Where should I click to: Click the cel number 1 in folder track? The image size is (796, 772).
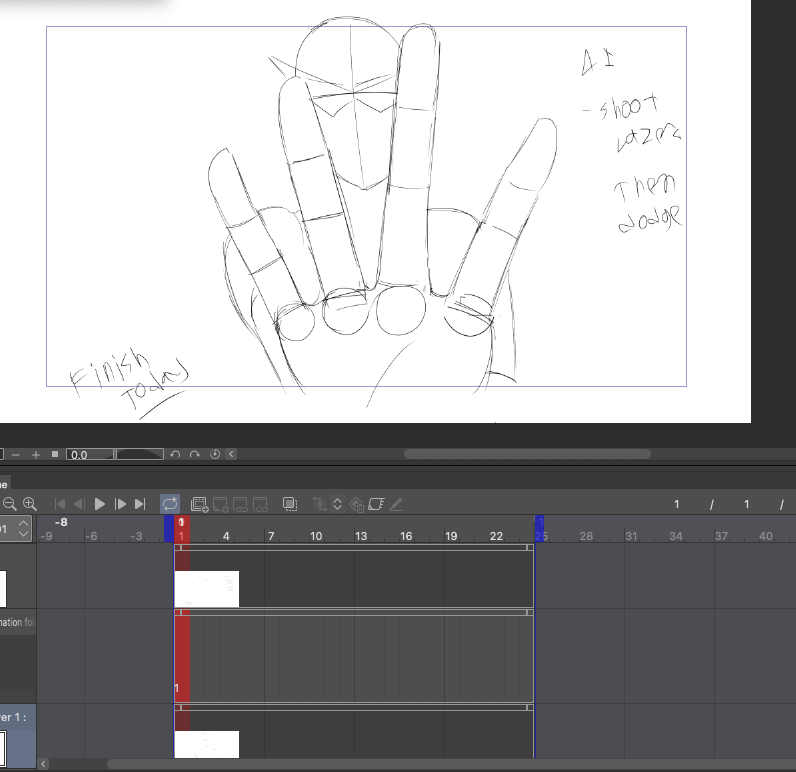(x=177, y=688)
